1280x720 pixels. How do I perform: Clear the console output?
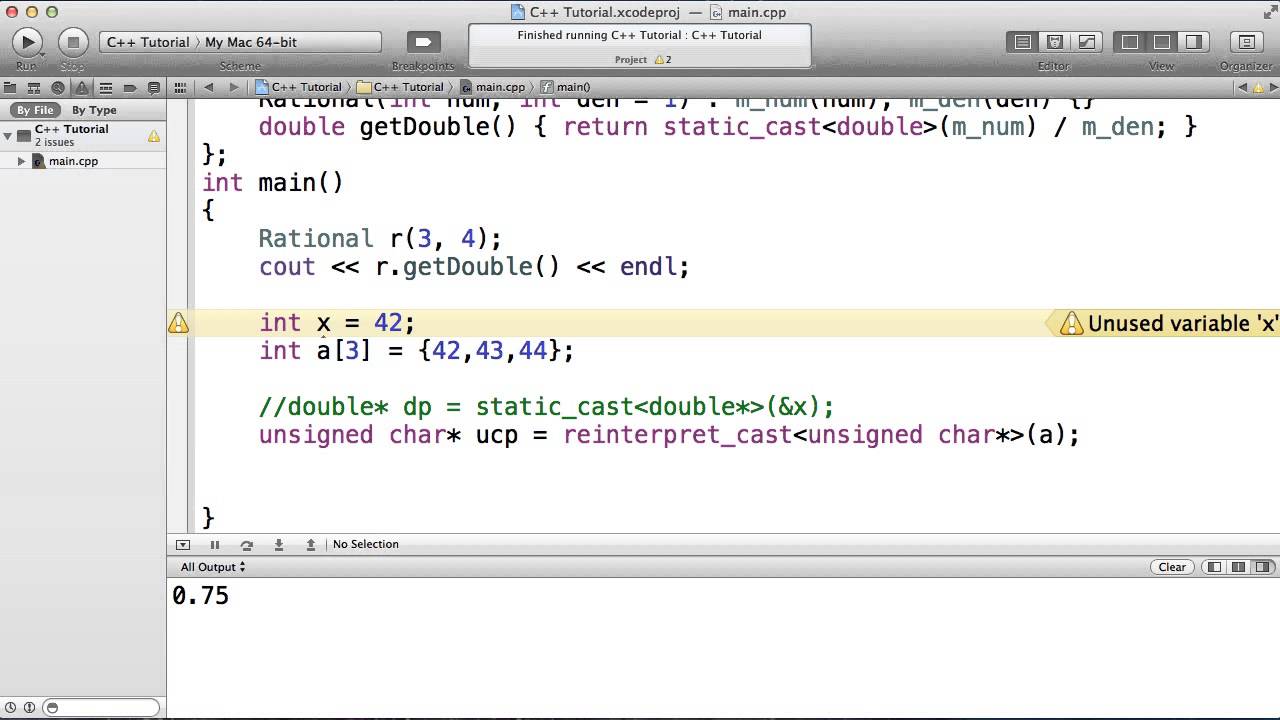1172,567
